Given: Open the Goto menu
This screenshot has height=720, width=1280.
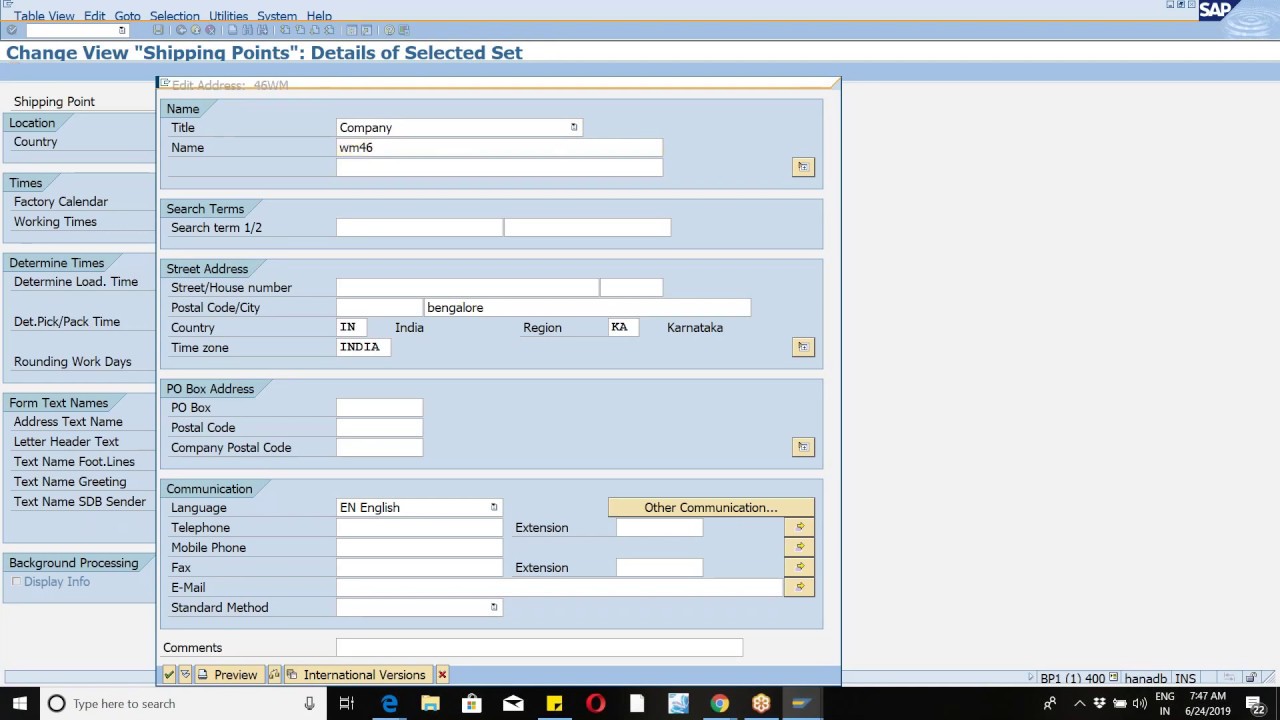Looking at the screenshot, I should click(x=127, y=16).
